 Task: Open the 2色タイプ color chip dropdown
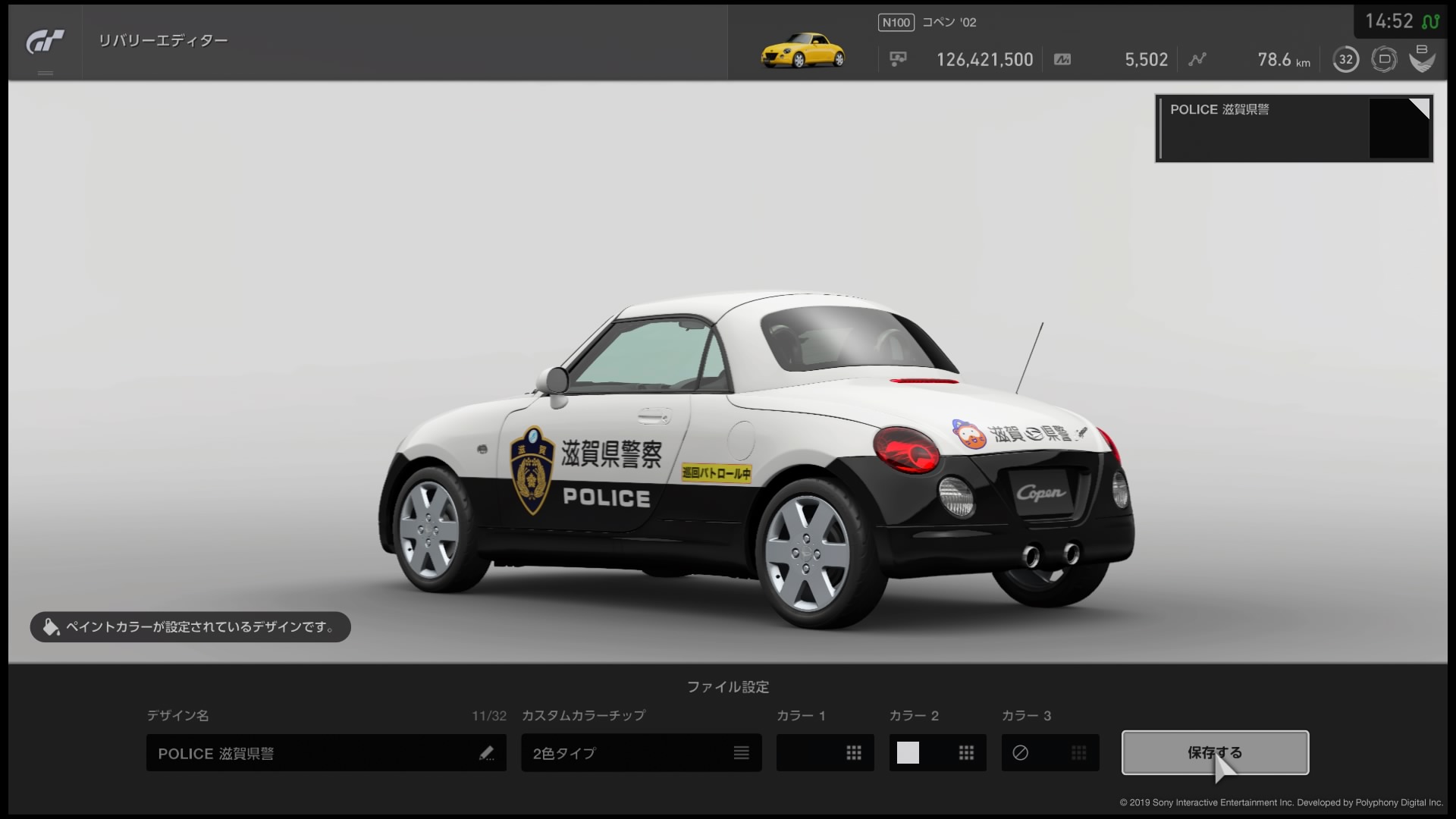[642, 753]
